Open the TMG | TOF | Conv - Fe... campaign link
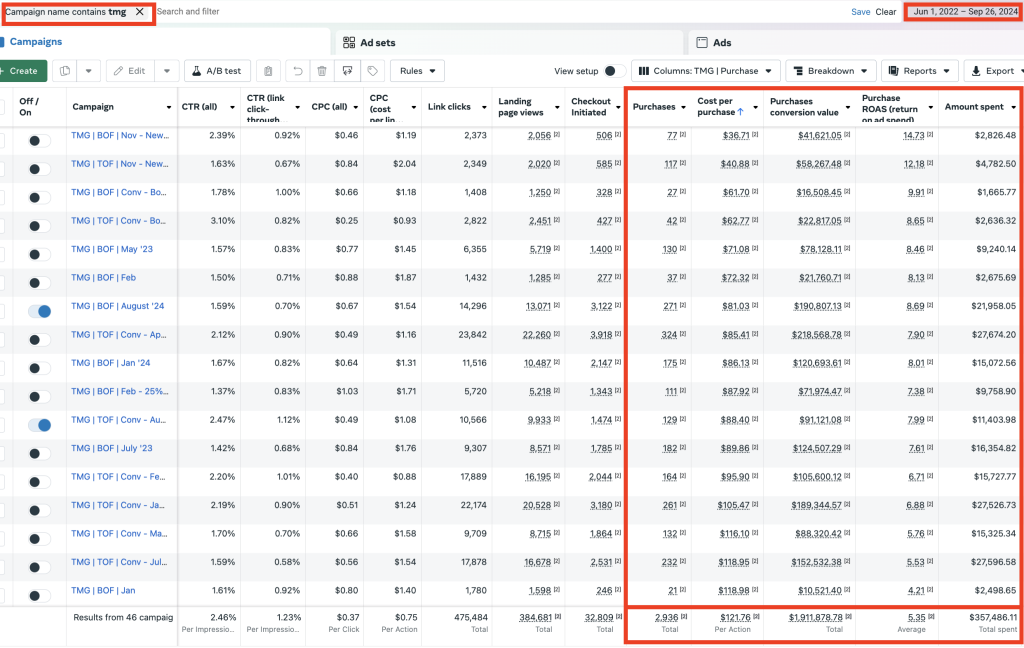This screenshot has height=648, width=1024. (118, 477)
